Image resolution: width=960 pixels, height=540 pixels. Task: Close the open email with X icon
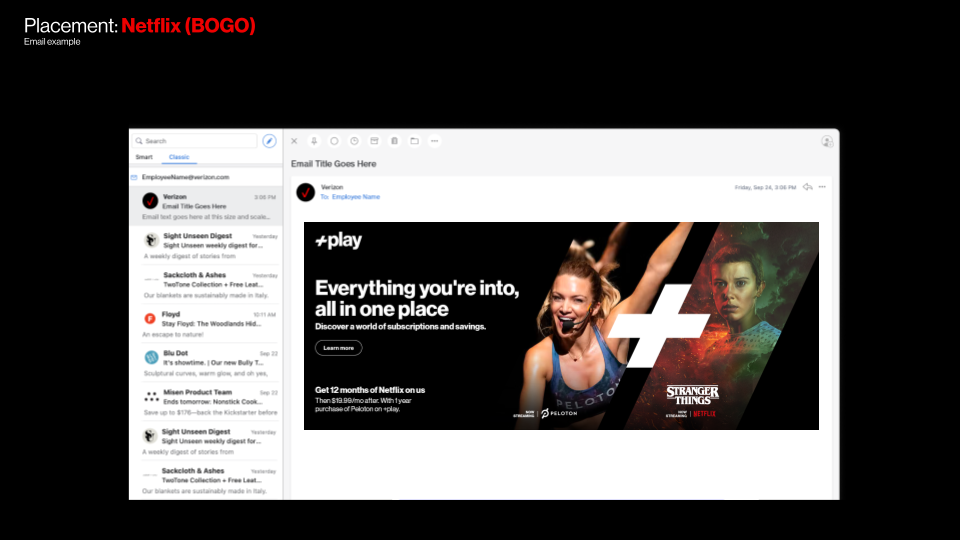294,141
